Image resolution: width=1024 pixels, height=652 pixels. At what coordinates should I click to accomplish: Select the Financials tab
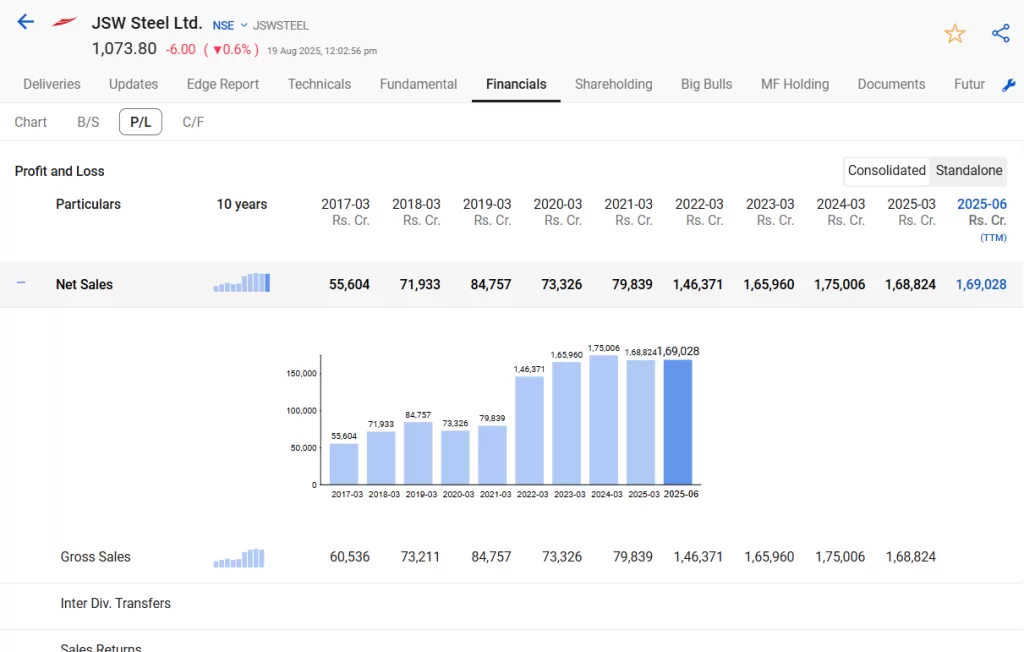click(x=516, y=84)
